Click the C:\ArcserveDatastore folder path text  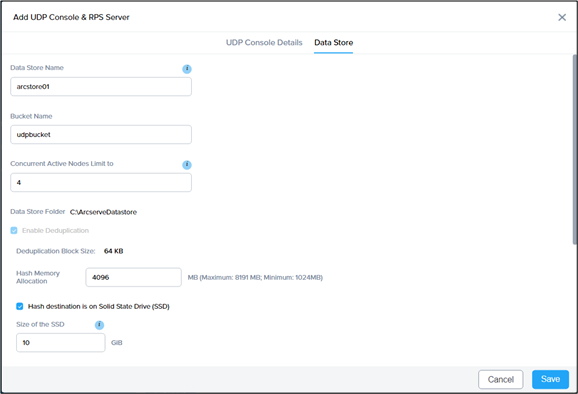(103, 212)
